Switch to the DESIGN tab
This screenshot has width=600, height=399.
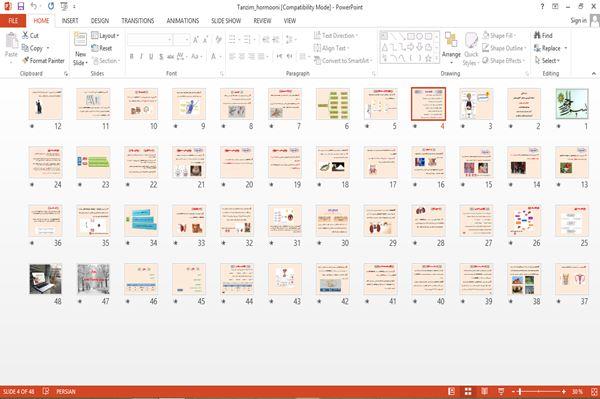click(x=99, y=21)
